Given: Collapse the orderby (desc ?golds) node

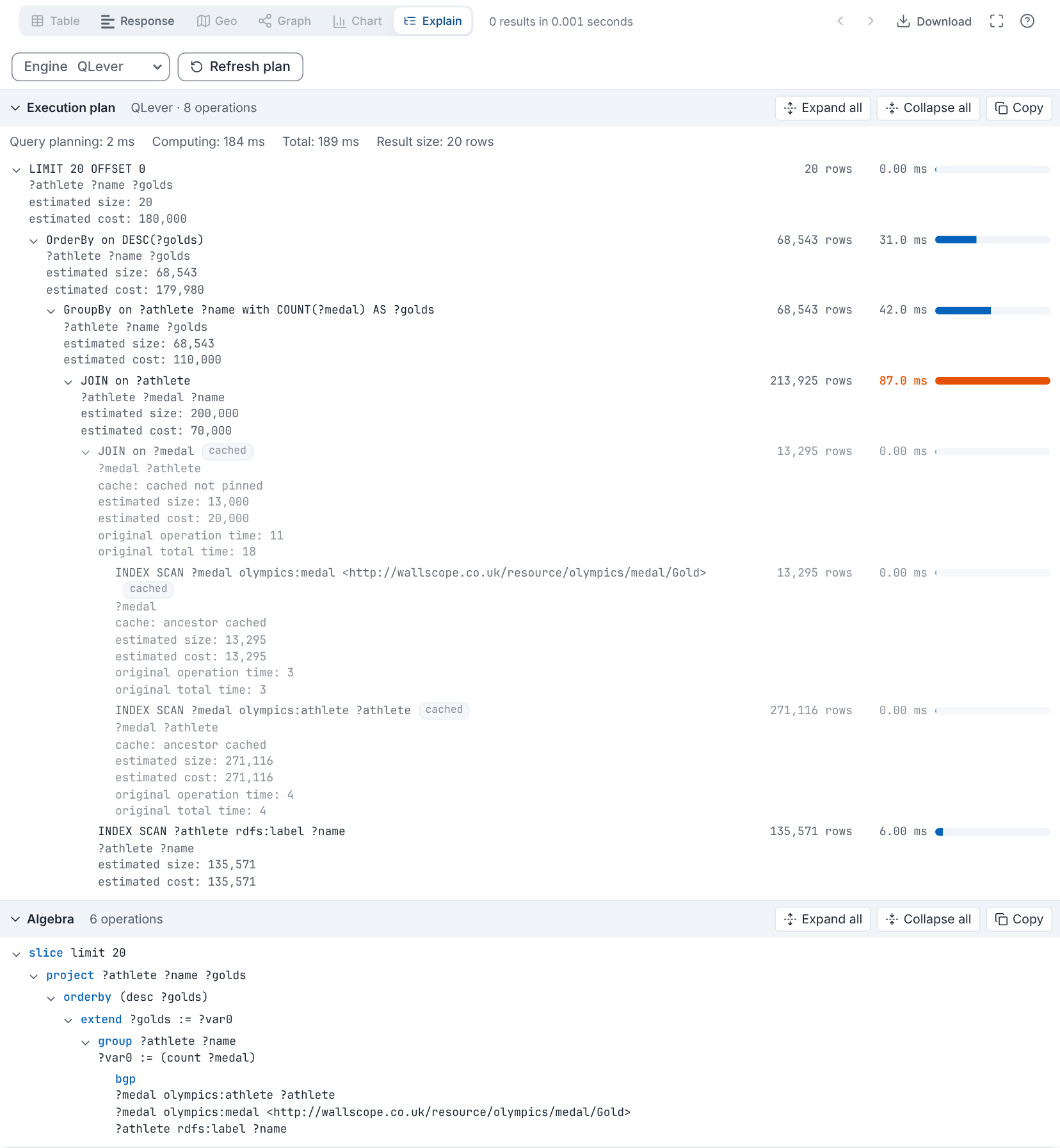Looking at the screenshot, I should (x=51, y=998).
